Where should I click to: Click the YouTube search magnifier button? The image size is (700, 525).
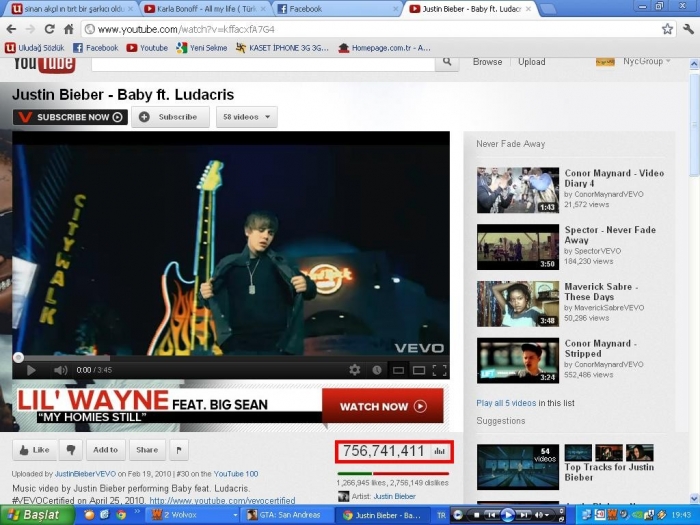pos(447,62)
